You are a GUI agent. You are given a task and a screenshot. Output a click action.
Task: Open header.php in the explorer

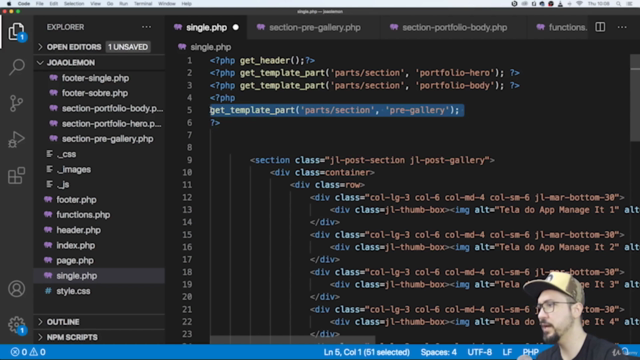click(x=99, y=230)
